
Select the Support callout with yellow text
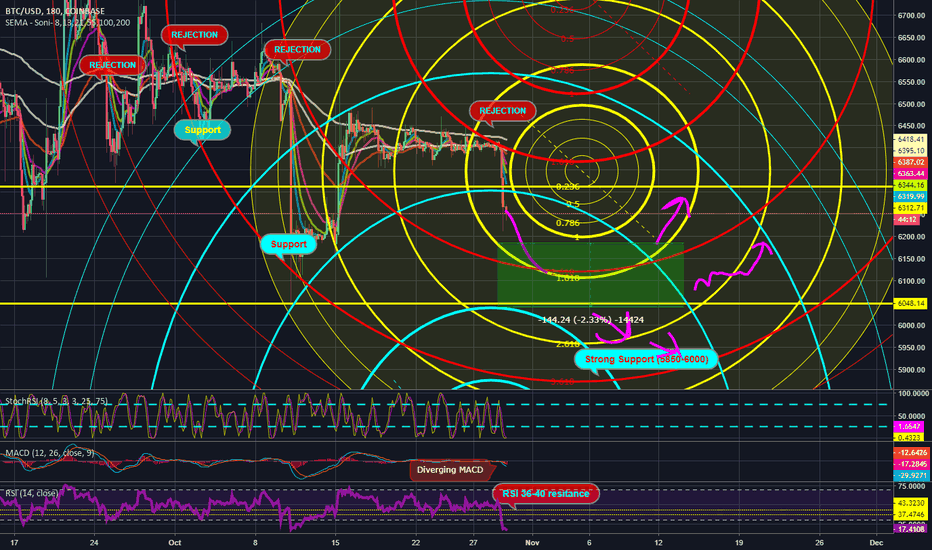coord(202,130)
